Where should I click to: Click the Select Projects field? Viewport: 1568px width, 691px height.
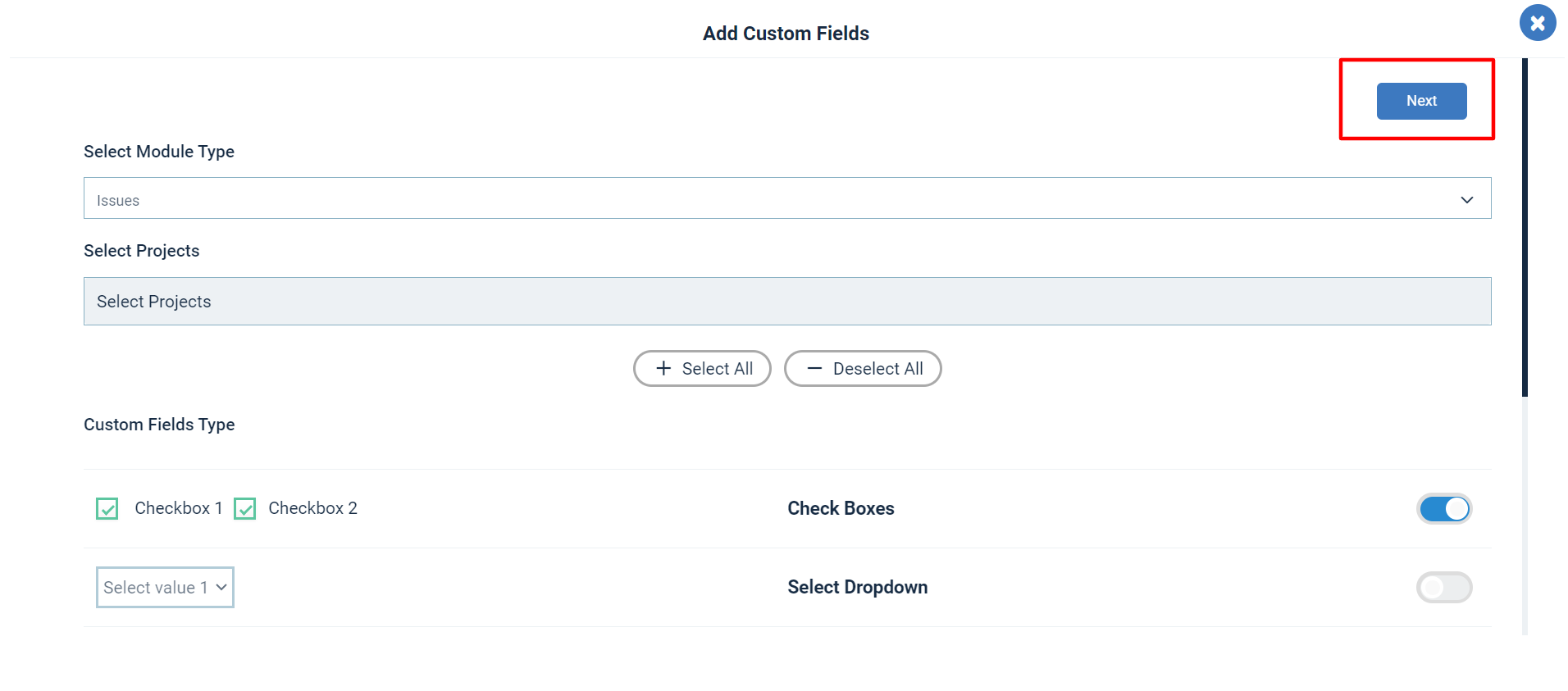pos(787,301)
